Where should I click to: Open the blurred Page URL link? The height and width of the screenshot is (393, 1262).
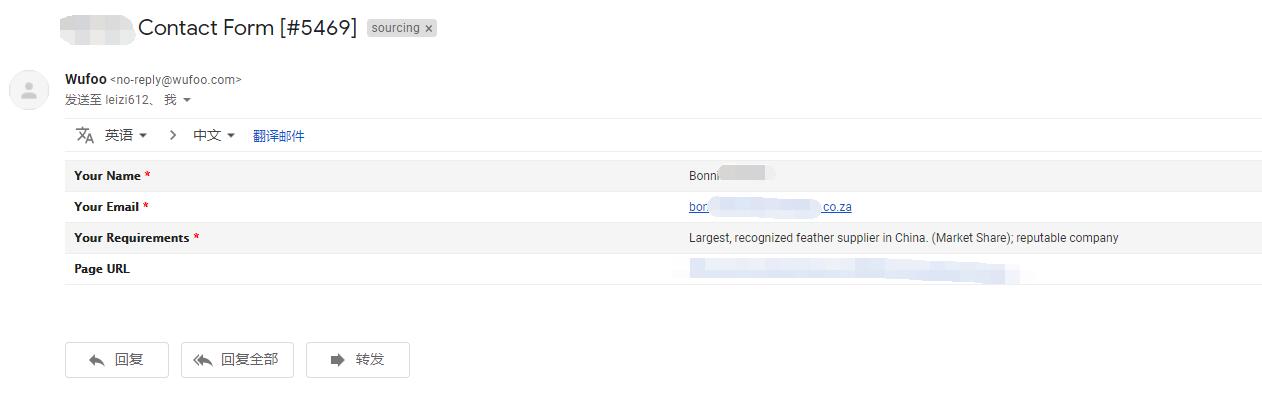854,269
